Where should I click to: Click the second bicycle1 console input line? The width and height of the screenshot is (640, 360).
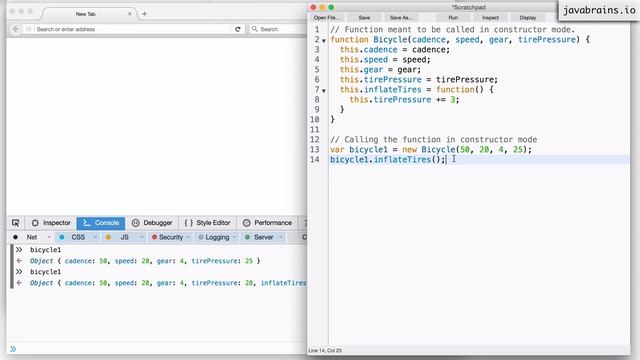[45, 272]
